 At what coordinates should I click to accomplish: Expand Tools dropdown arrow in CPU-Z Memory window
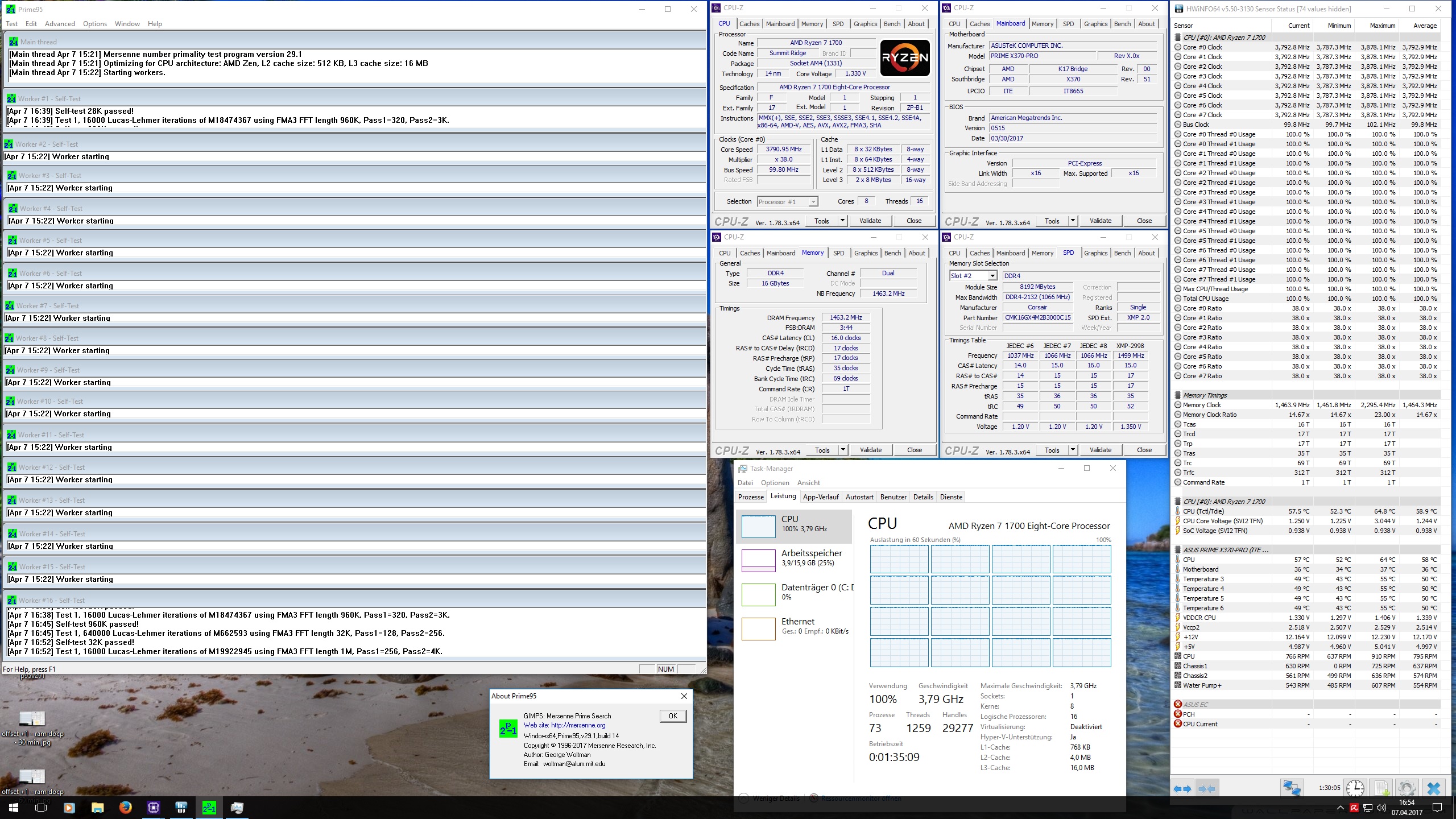[843, 450]
